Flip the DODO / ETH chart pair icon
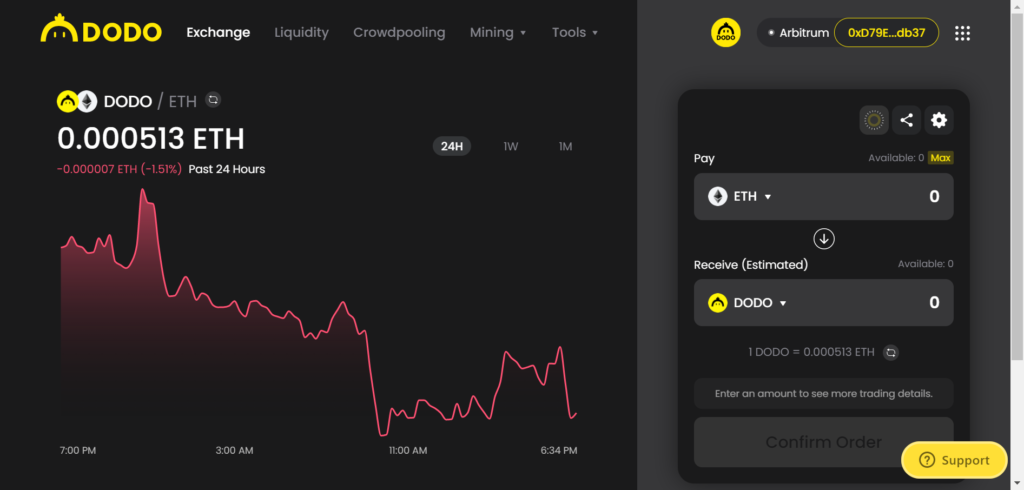This screenshot has width=1024, height=490. pos(213,100)
